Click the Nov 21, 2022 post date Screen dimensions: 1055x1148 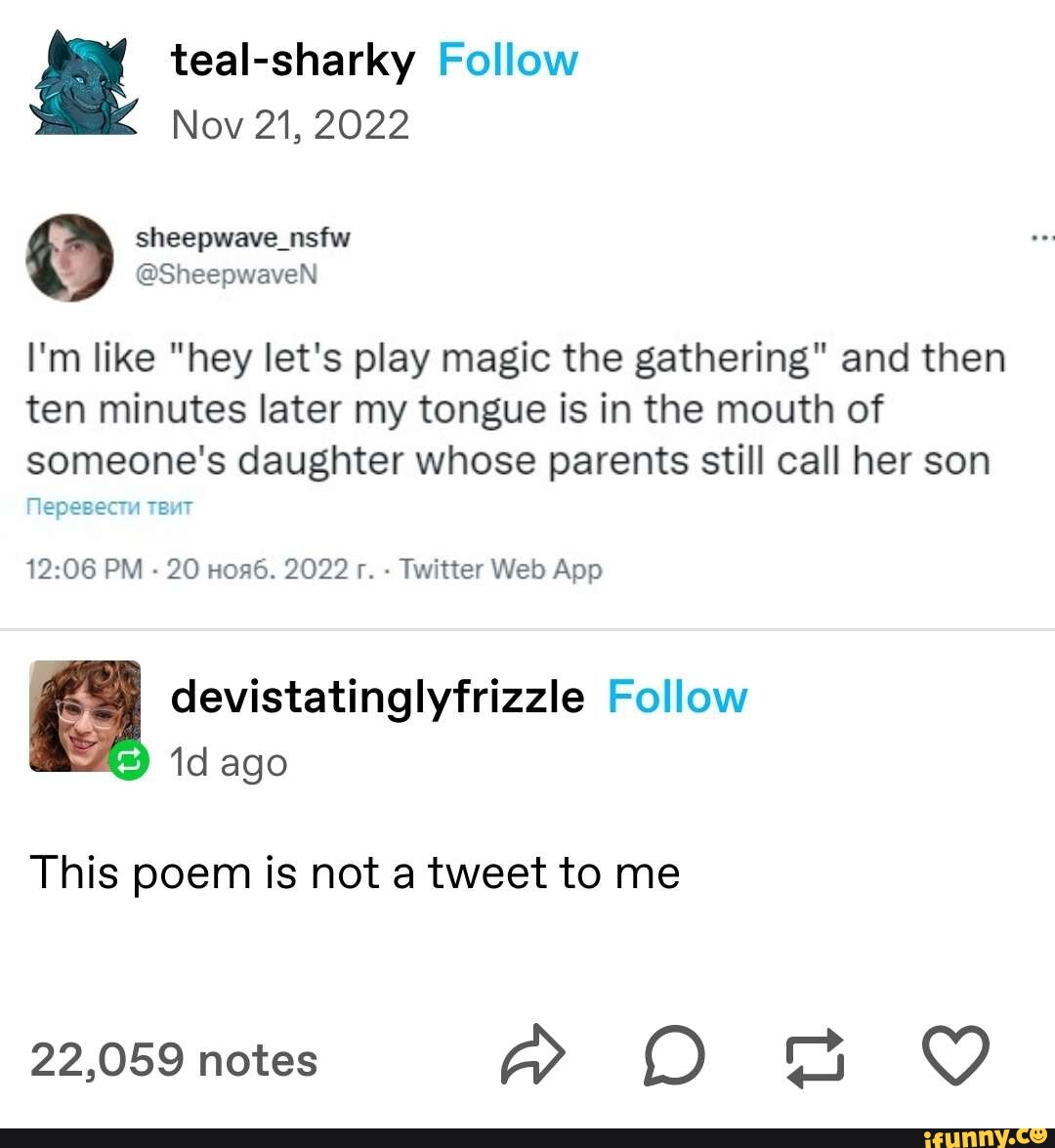pos(290,125)
